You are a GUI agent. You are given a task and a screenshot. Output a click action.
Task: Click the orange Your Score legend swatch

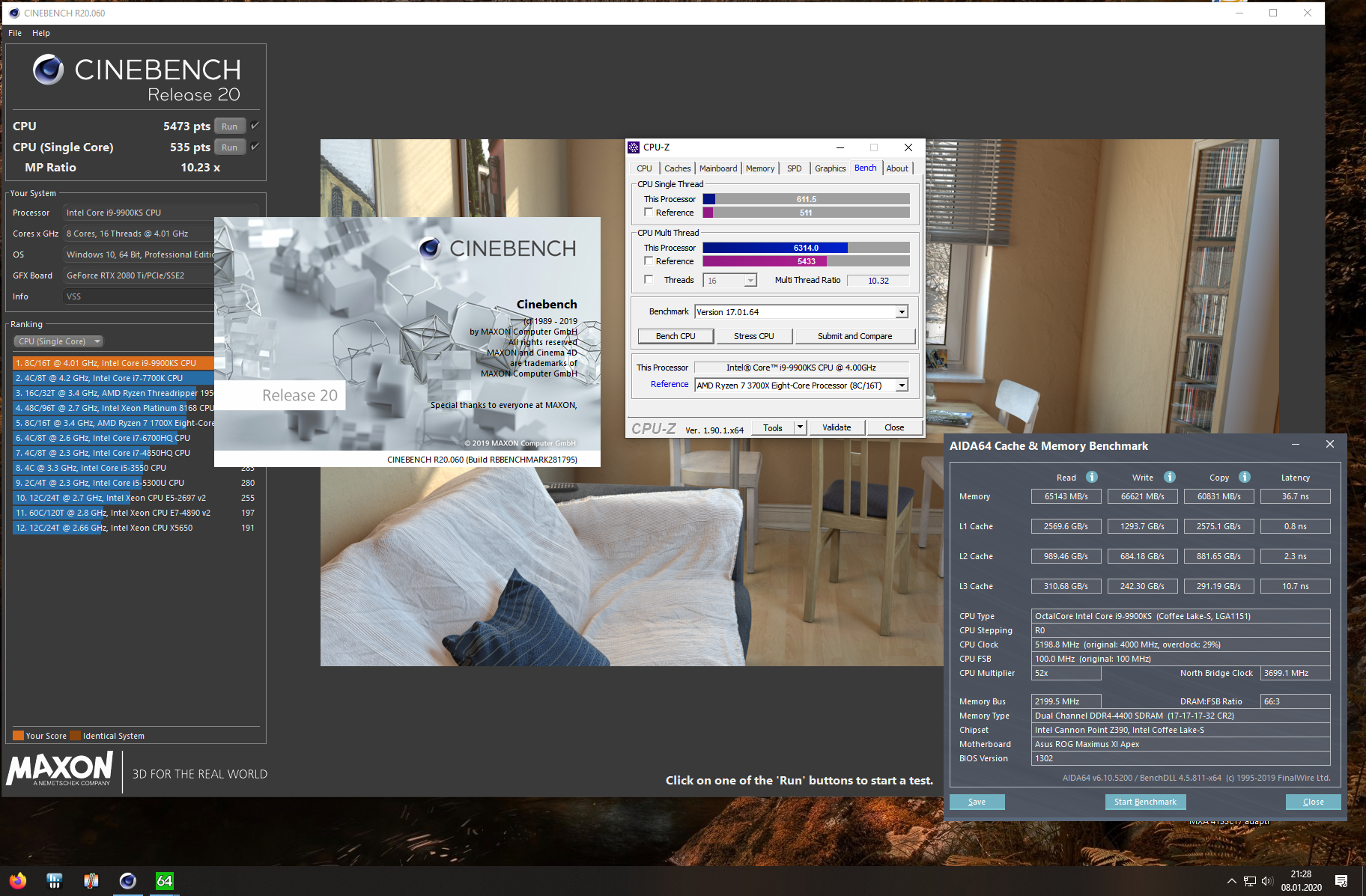[x=18, y=736]
